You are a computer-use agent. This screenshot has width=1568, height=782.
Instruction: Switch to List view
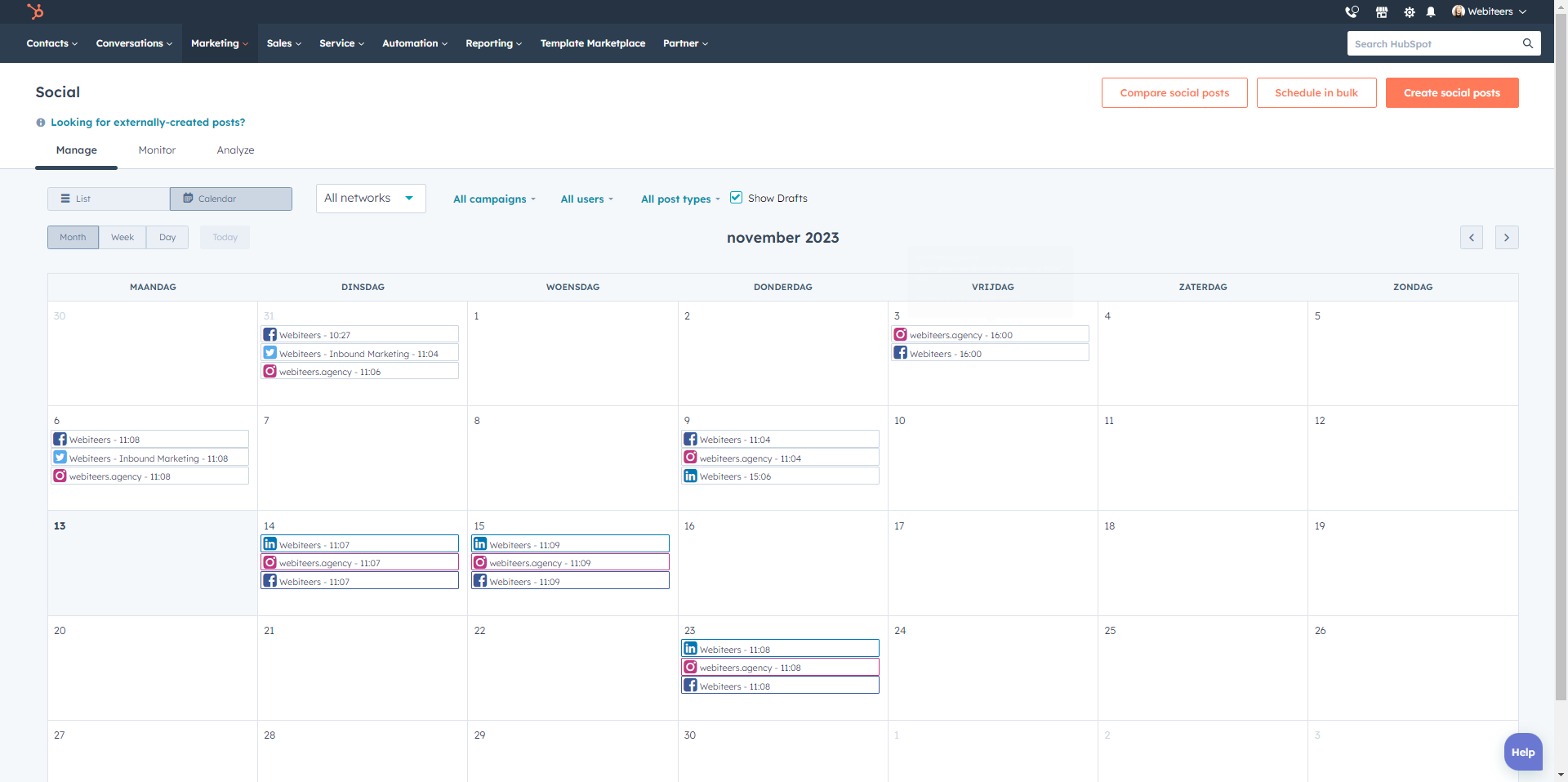point(109,199)
